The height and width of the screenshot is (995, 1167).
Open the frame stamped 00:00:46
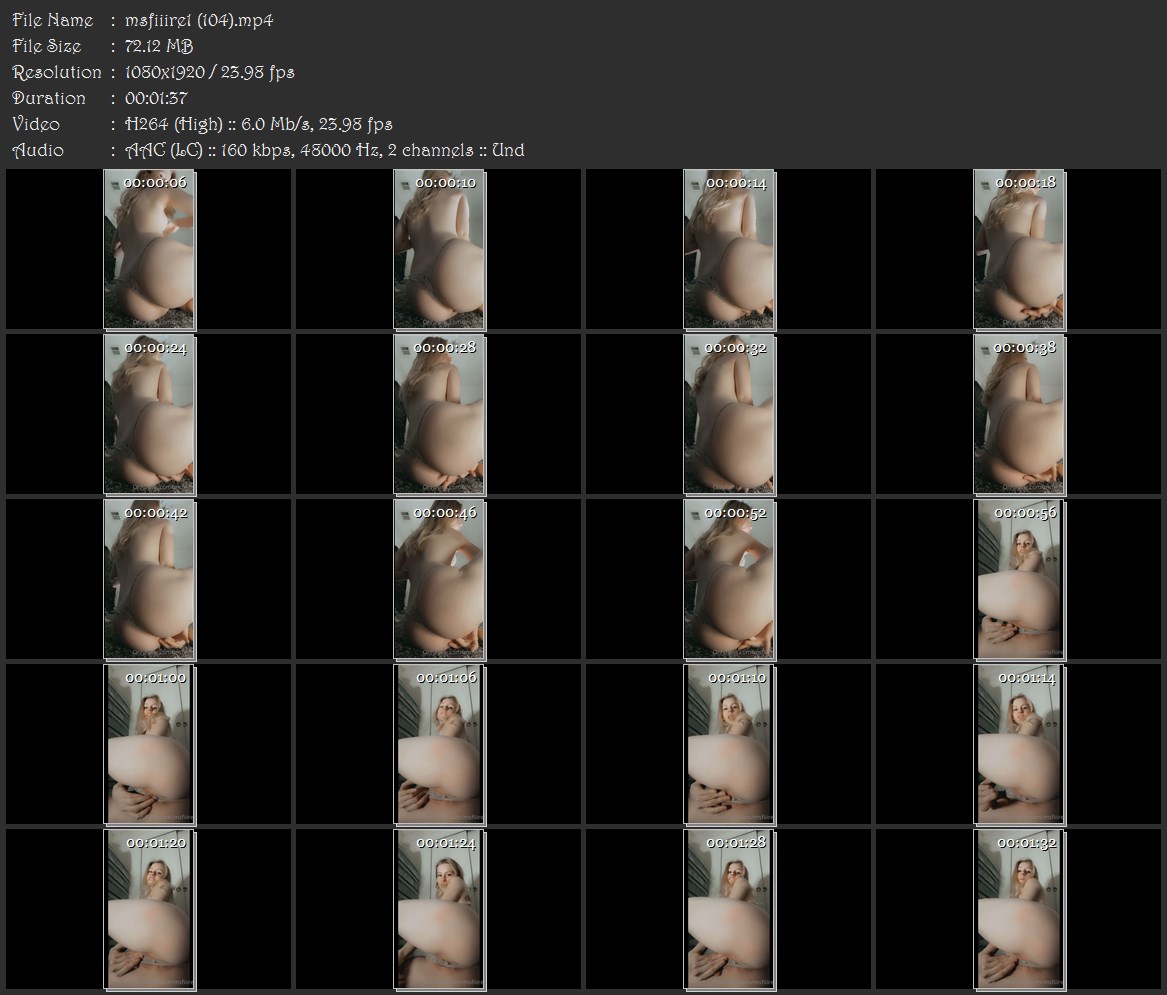click(x=440, y=580)
